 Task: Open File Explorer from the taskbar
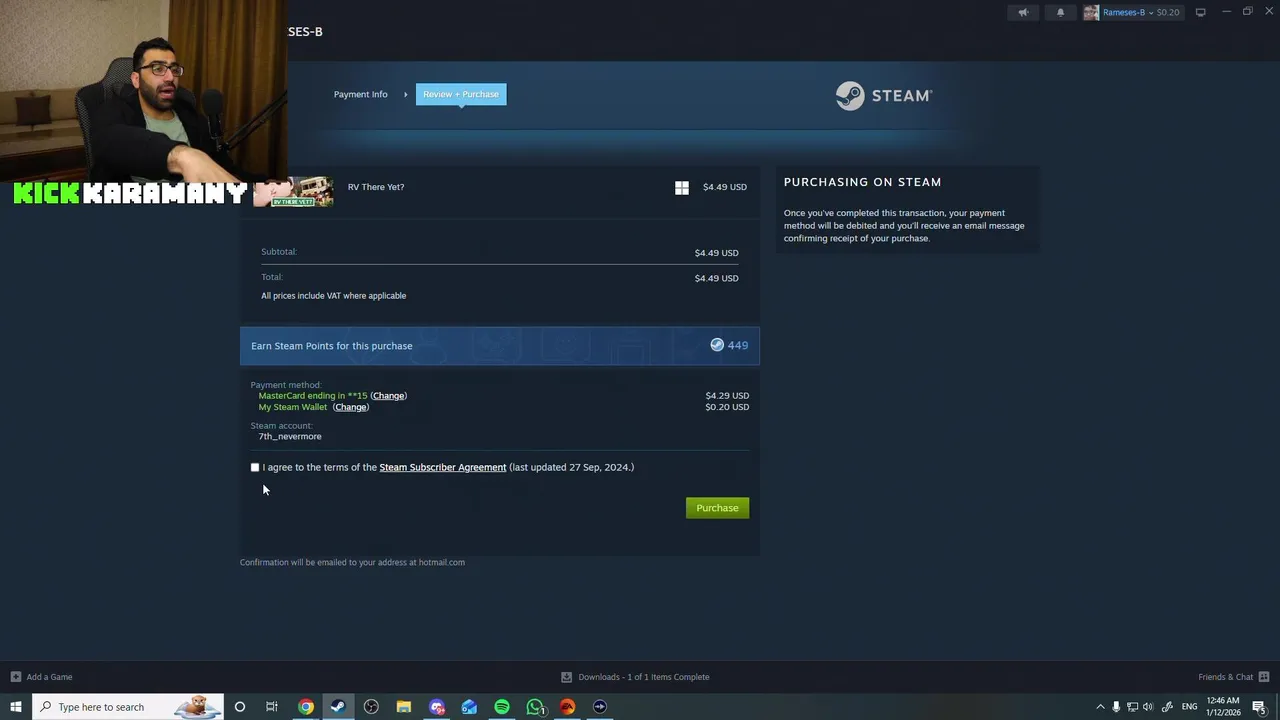point(404,707)
